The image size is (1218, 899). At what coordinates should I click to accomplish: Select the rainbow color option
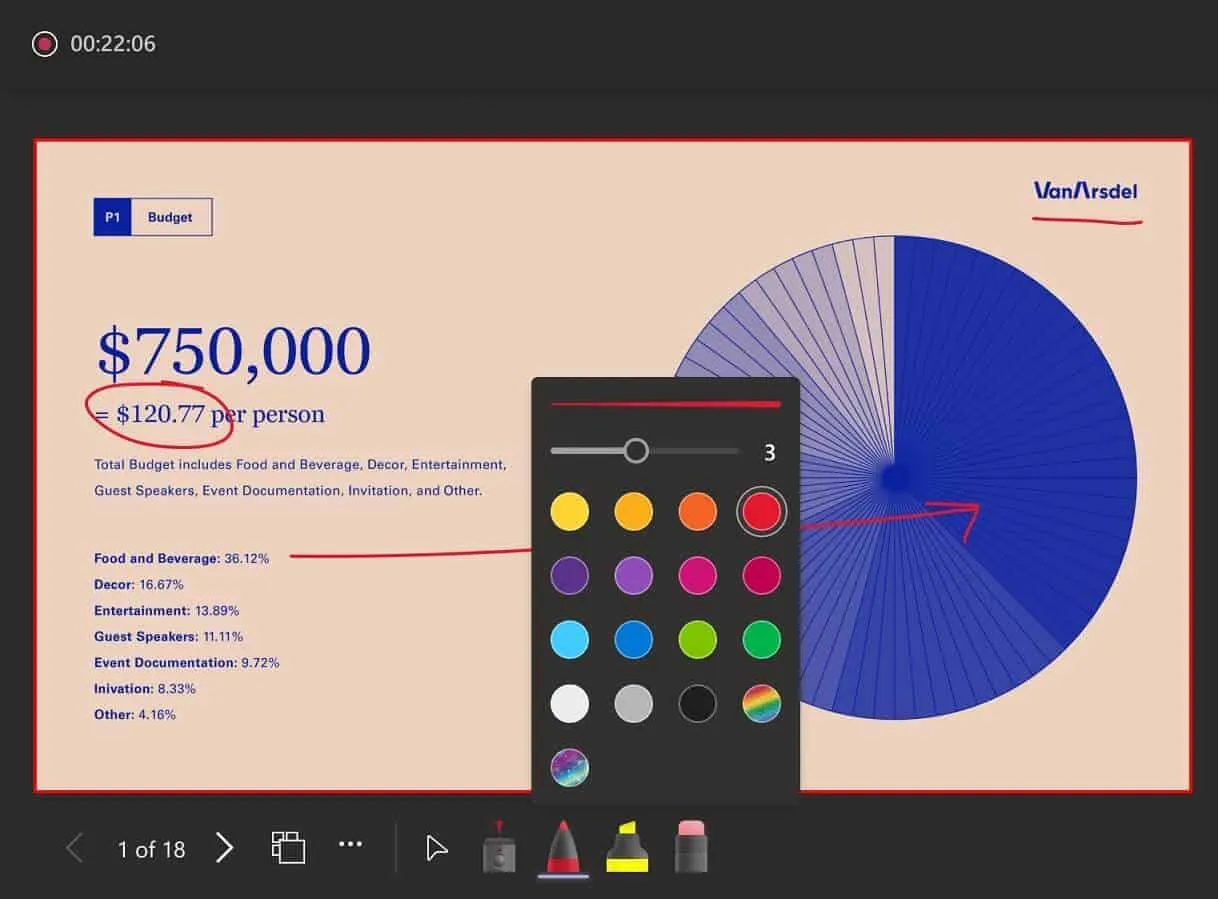[x=761, y=704]
